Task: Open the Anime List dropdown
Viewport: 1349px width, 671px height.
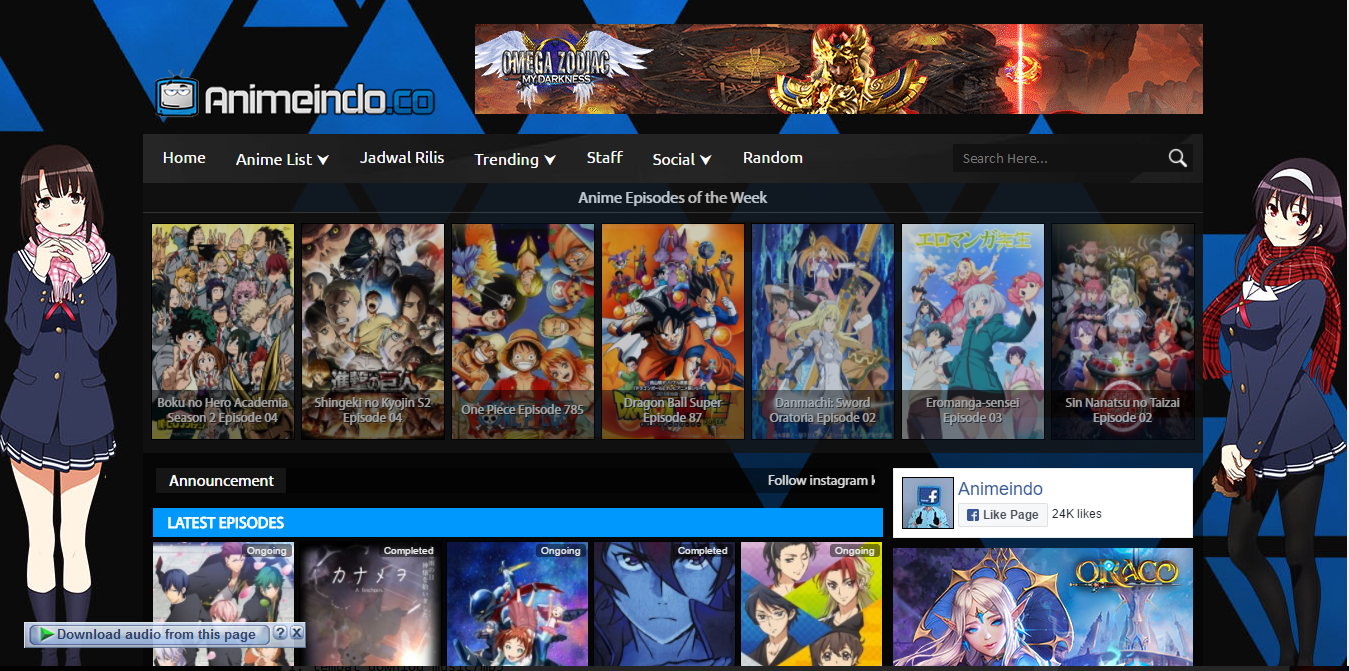Action: (x=282, y=158)
